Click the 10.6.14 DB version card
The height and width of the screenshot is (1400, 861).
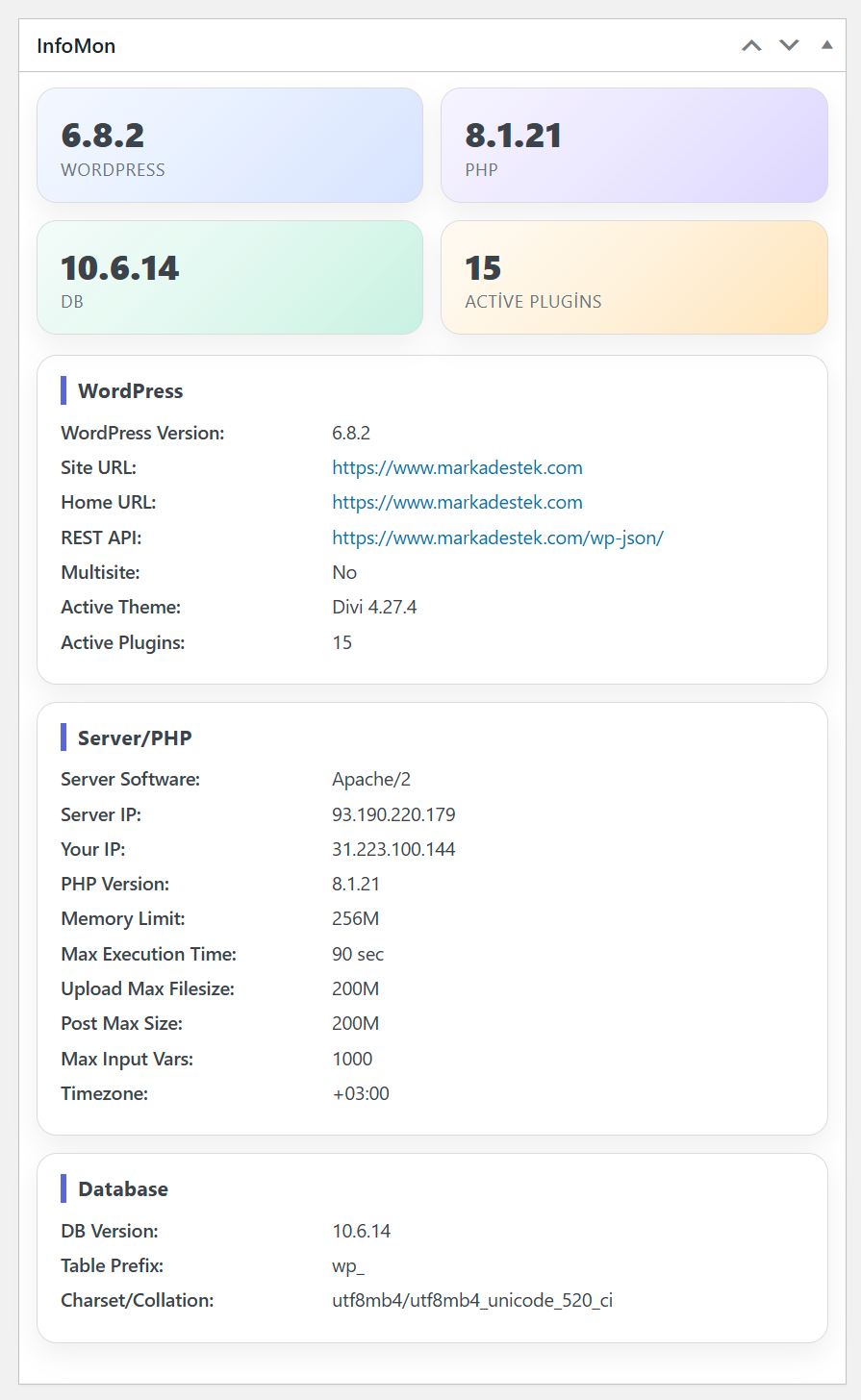[x=230, y=278]
